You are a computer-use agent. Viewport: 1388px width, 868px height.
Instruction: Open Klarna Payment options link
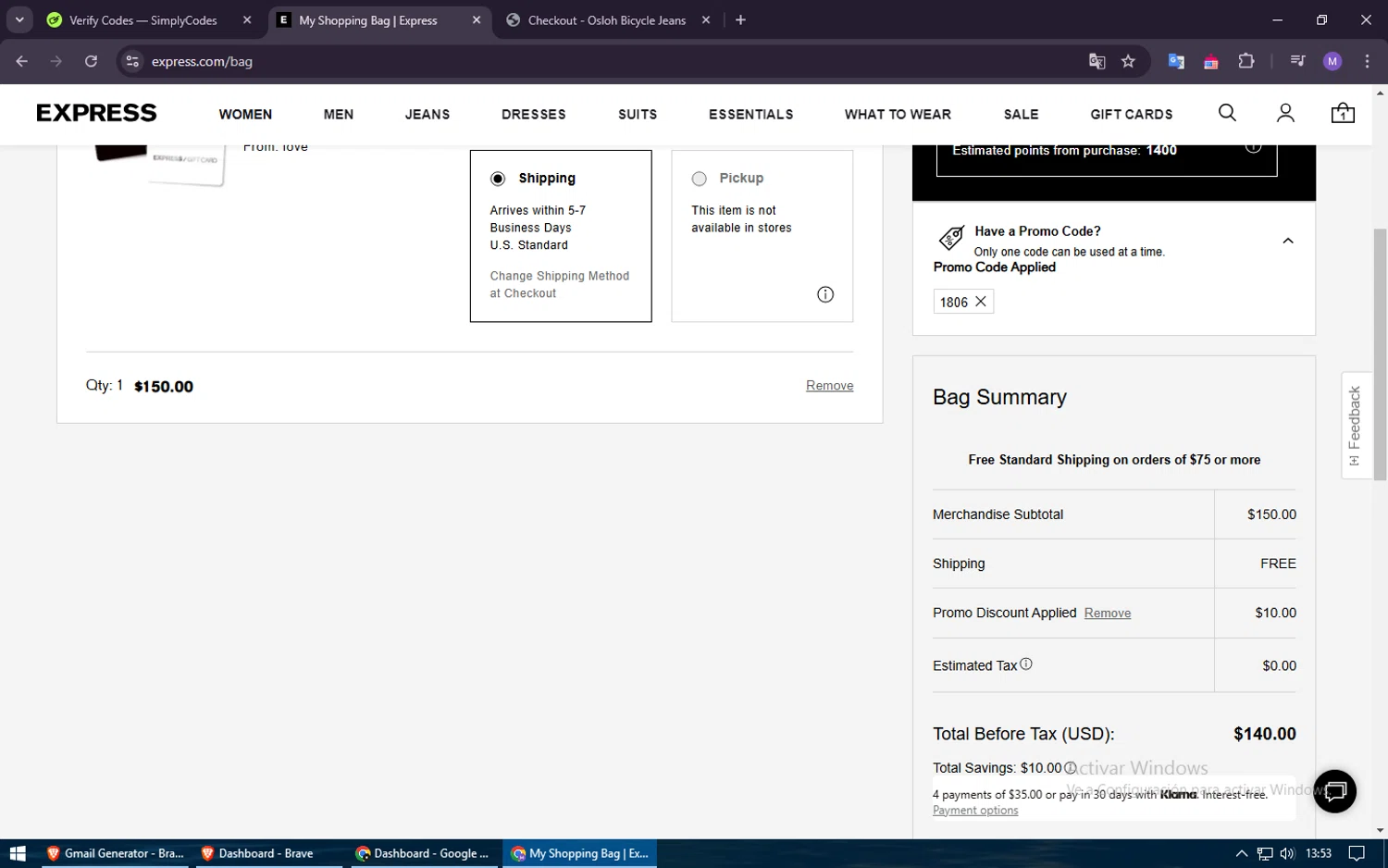tap(975, 811)
